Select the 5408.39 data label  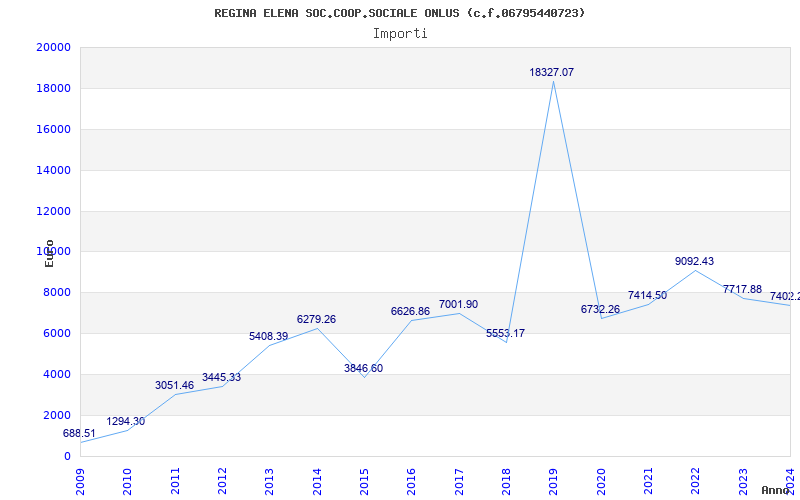pos(268,336)
